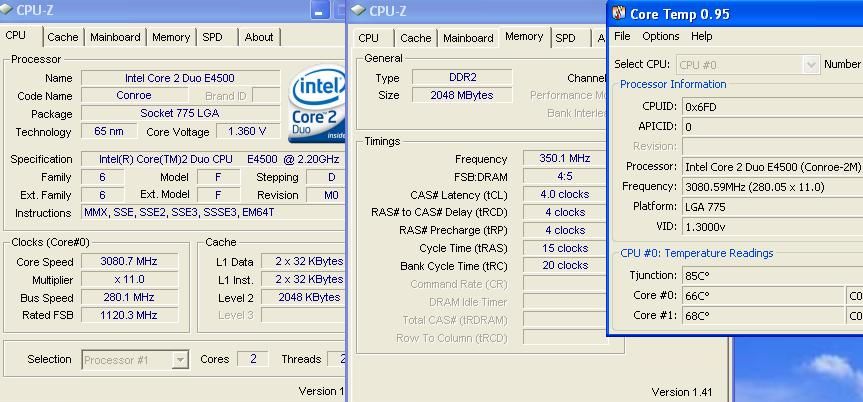Click the Specification field with E4500 @ 2.20GHz
The width and height of the screenshot is (863, 402).
pos(212,159)
